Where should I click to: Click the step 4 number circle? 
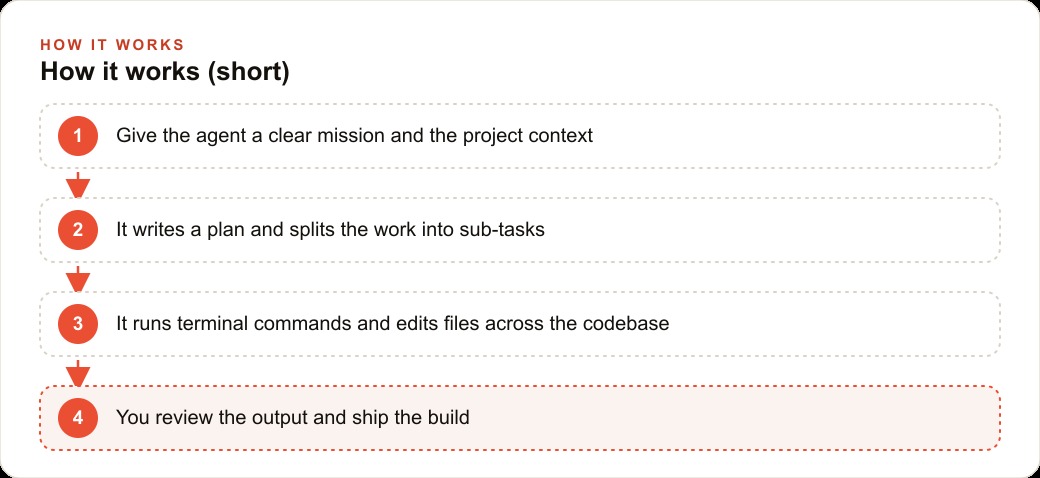(x=78, y=418)
